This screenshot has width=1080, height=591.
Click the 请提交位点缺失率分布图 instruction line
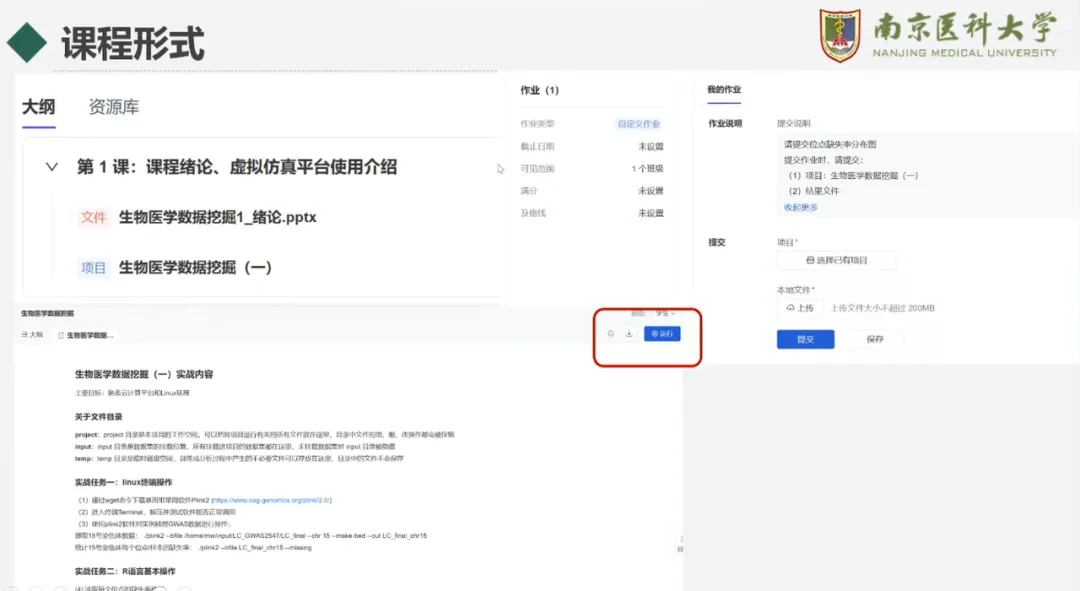(830, 145)
